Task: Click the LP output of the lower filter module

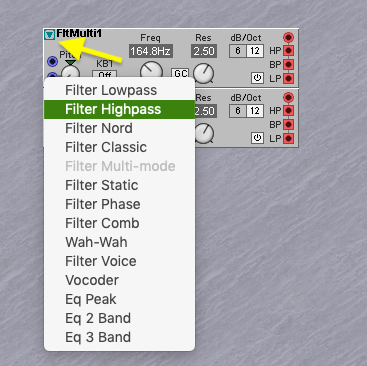Action: (x=289, y=138)
